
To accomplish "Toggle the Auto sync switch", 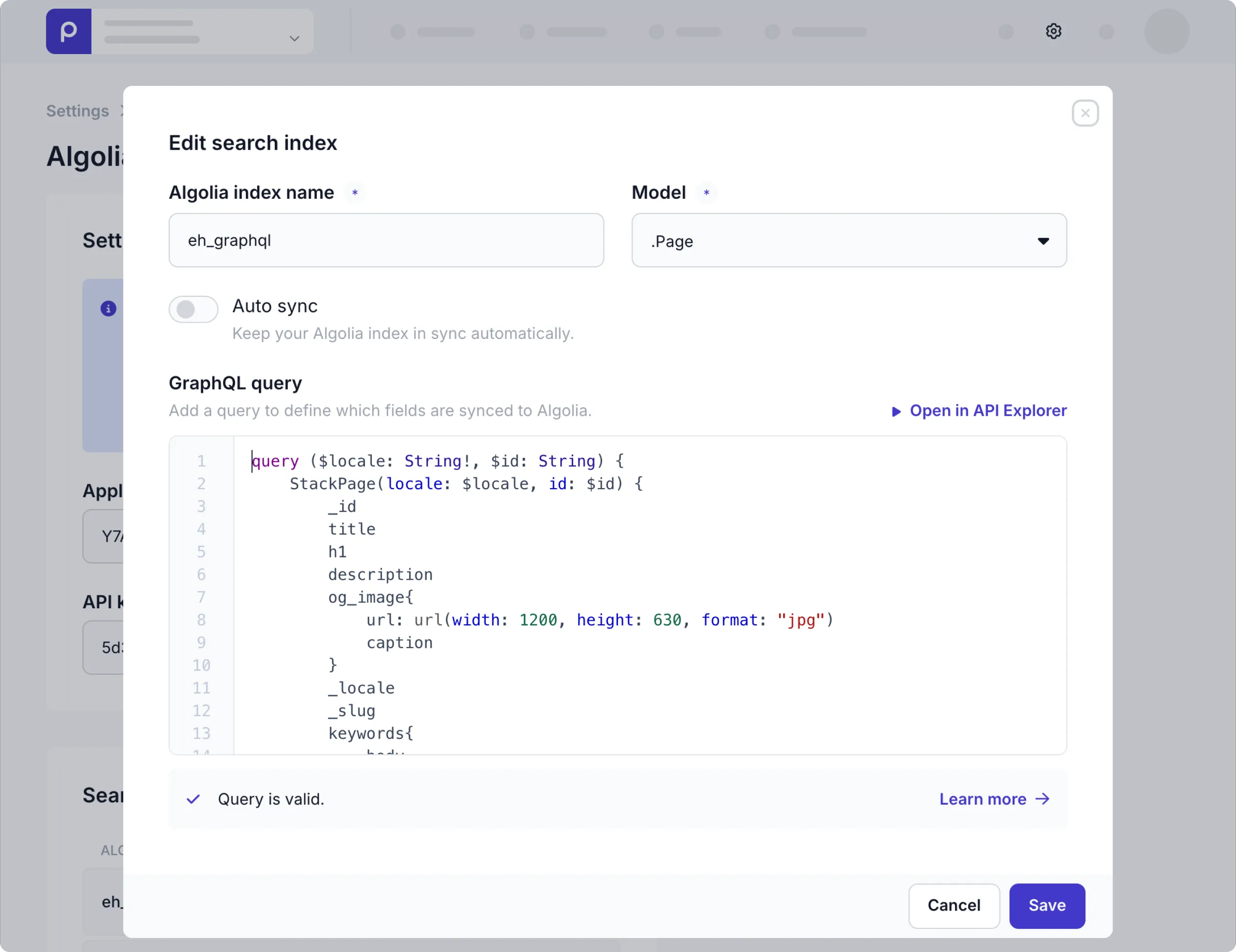I will pyautogui.click(x=193, y=309).
